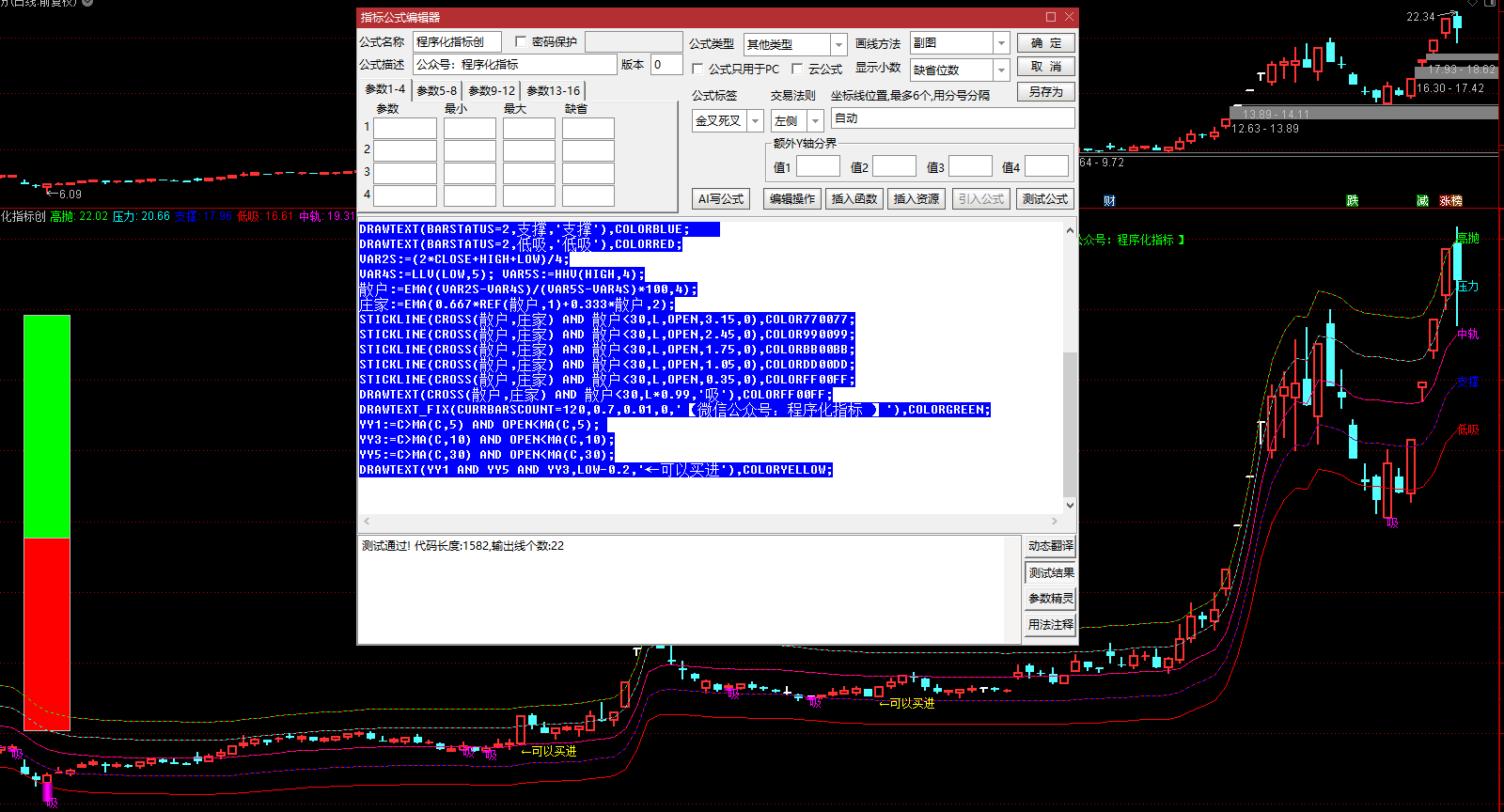Click the 公式描述 text field

[x=514, y=65]
